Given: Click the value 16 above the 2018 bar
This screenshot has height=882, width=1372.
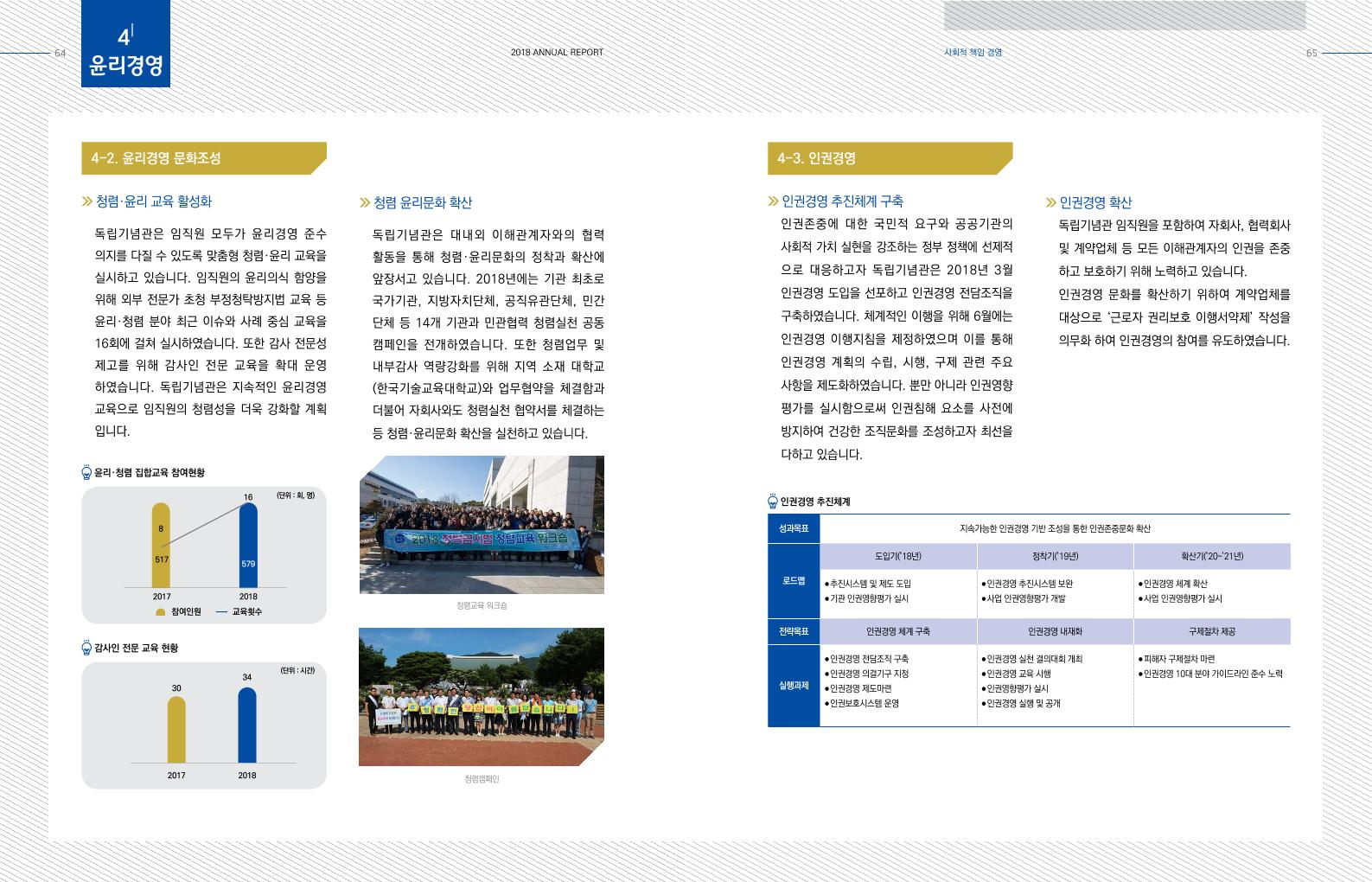Looking at the screenshot, I should click(248, 496).
